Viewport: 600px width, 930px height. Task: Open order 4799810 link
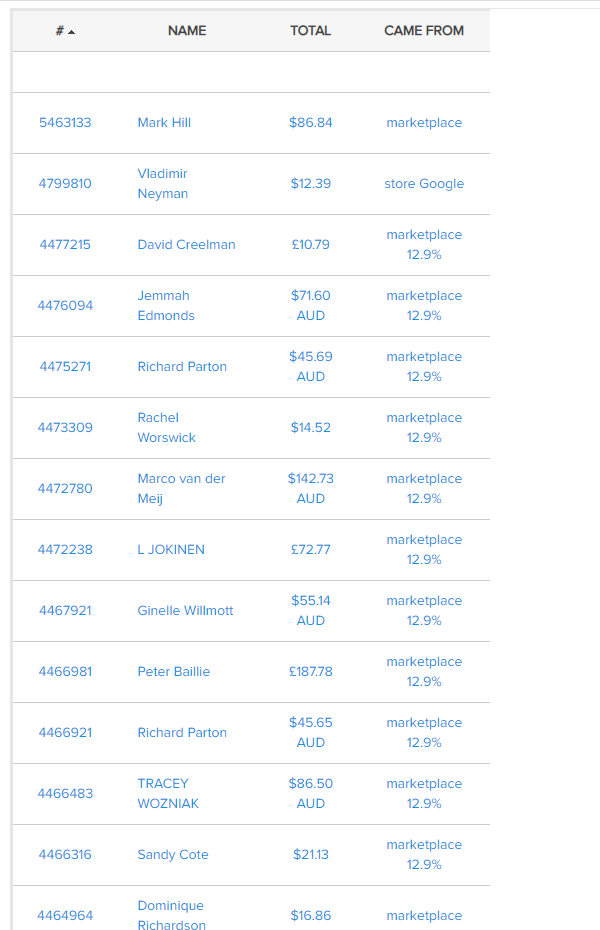65,184
